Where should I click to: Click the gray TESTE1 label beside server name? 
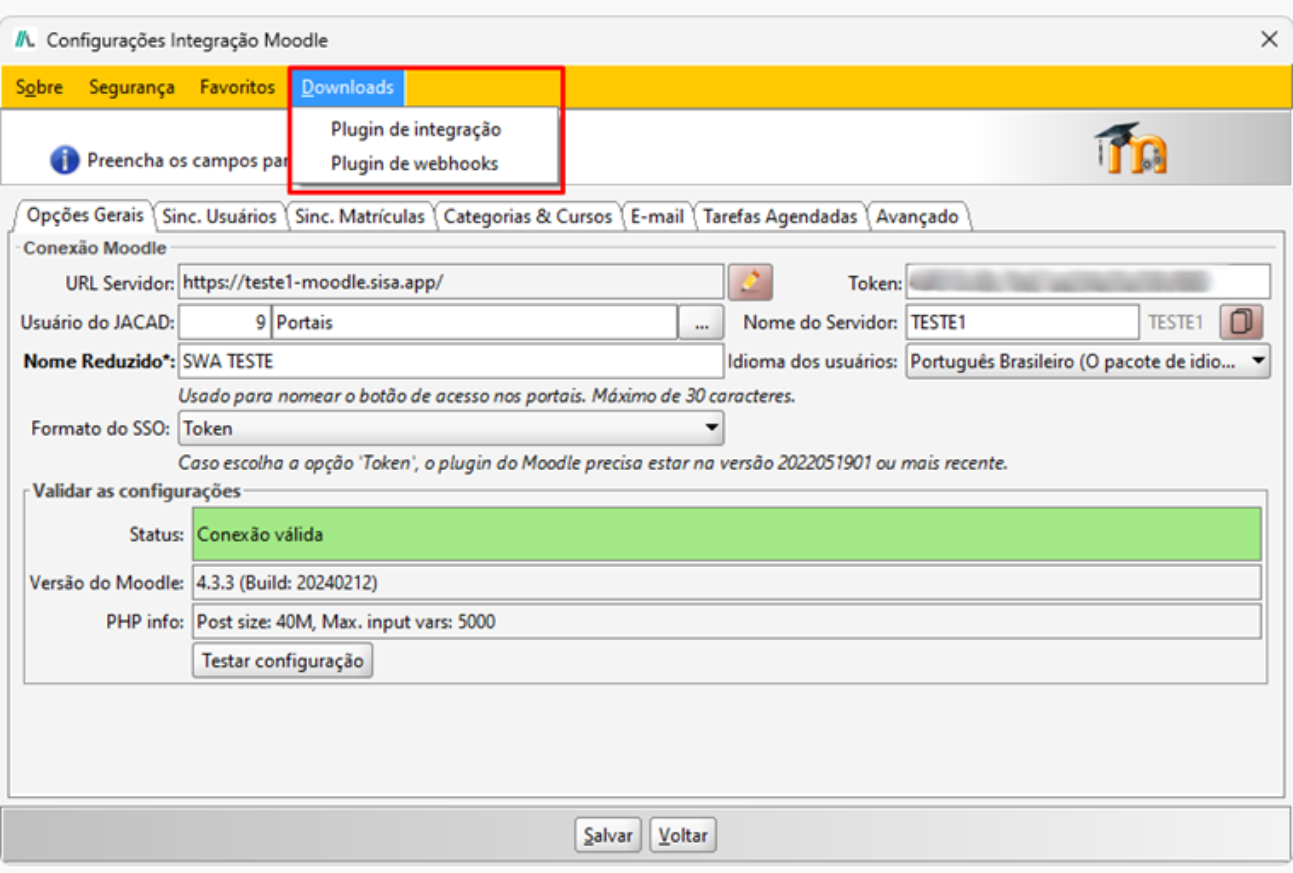[1175, 323]
